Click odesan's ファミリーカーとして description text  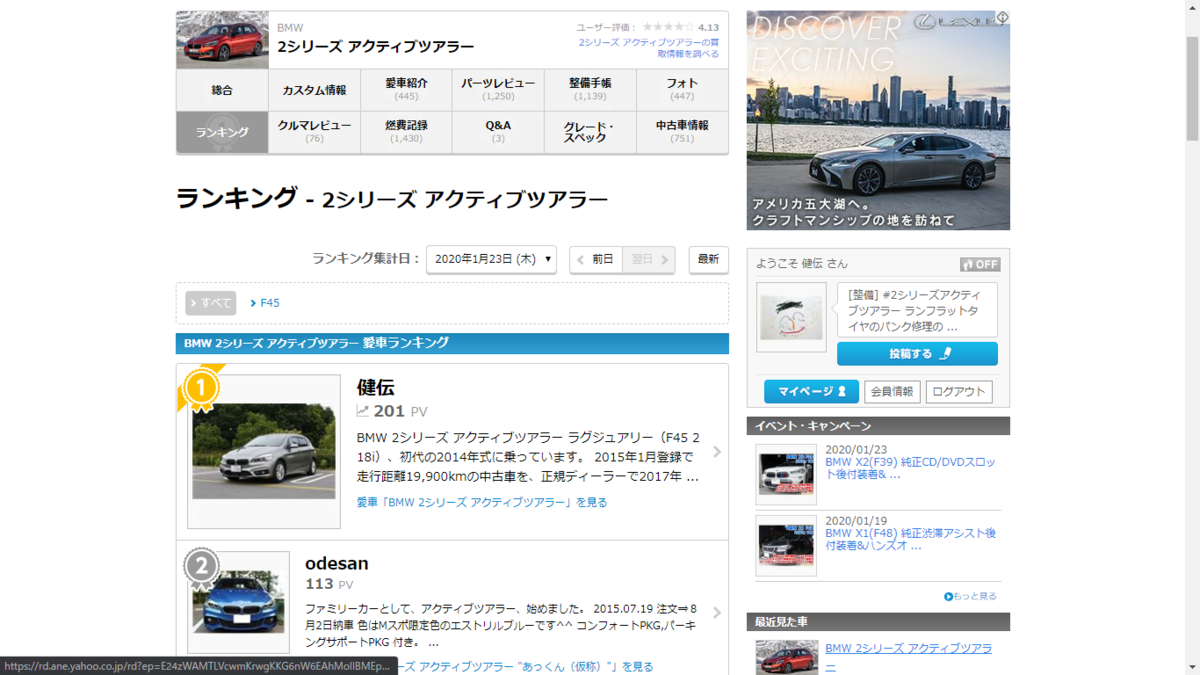pyautogui.click(x=500, y=625)
